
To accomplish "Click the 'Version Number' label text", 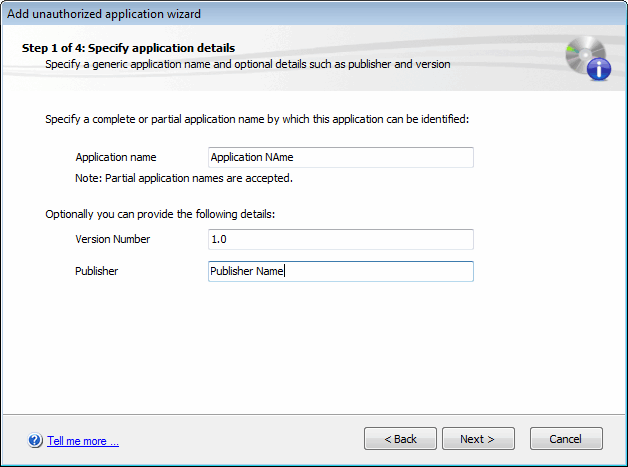I will [113, 239].
